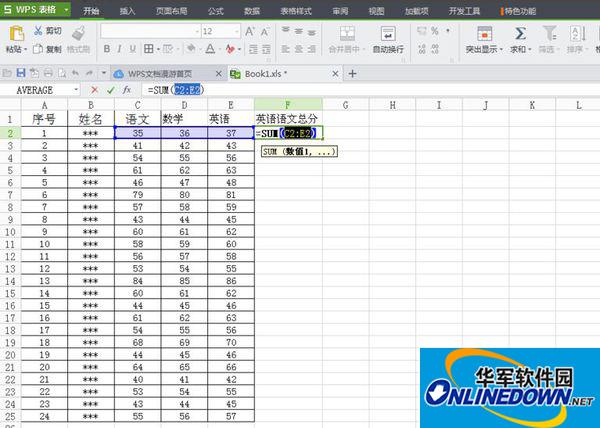Click the Sum (求和) sigma icon

[x=520, y=34]
